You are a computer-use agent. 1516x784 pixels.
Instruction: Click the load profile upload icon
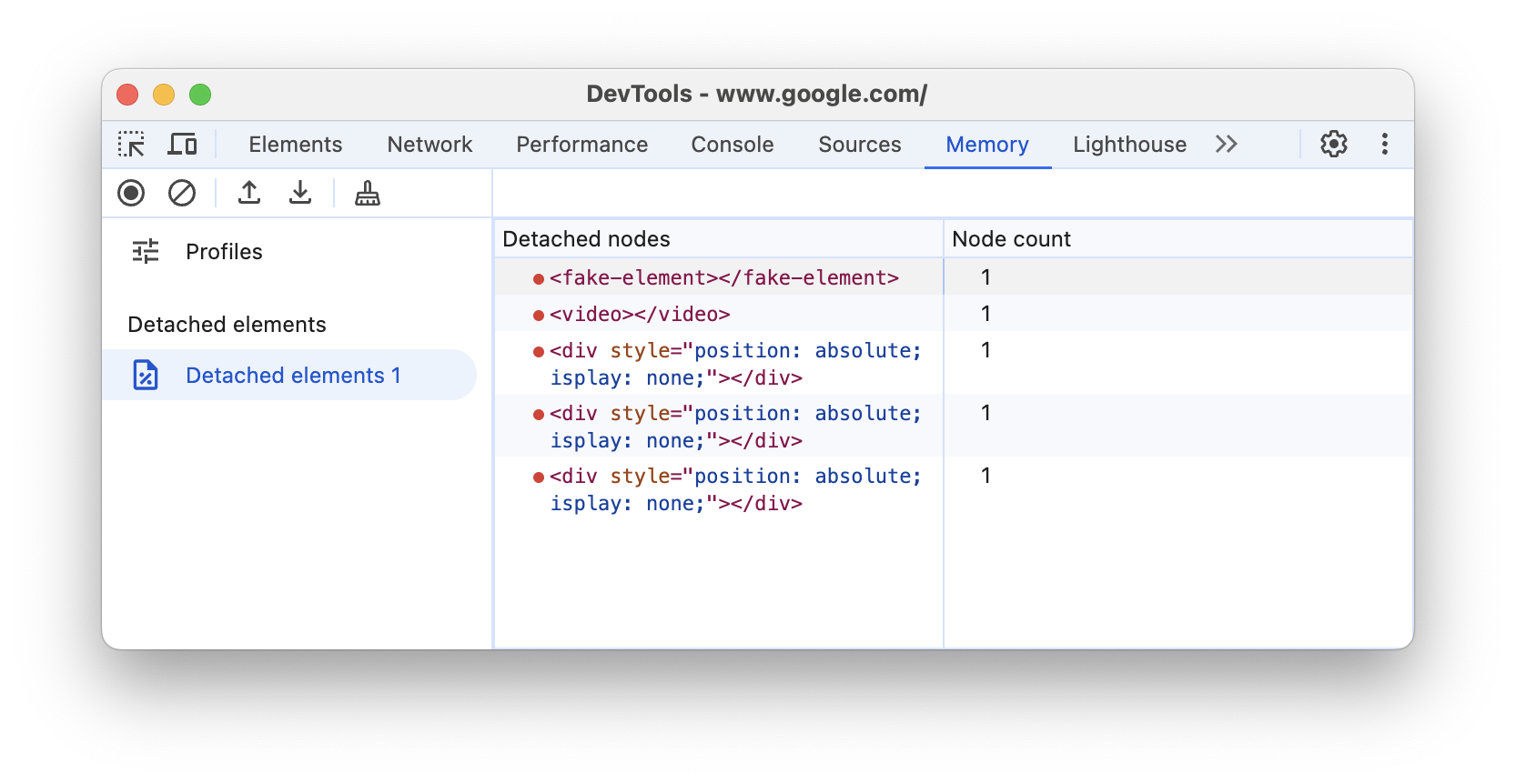pyautogui.click(x=249, y=193)
